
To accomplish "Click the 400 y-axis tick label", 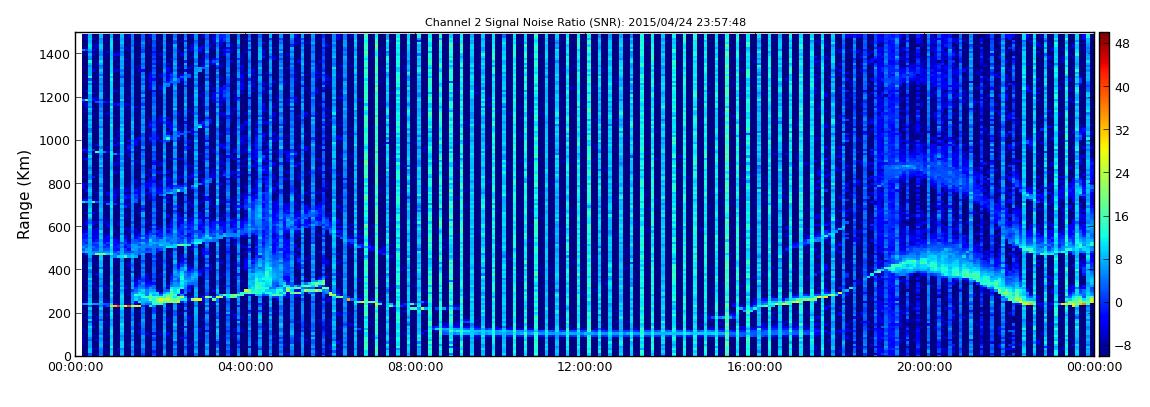I will coord(59,271).
